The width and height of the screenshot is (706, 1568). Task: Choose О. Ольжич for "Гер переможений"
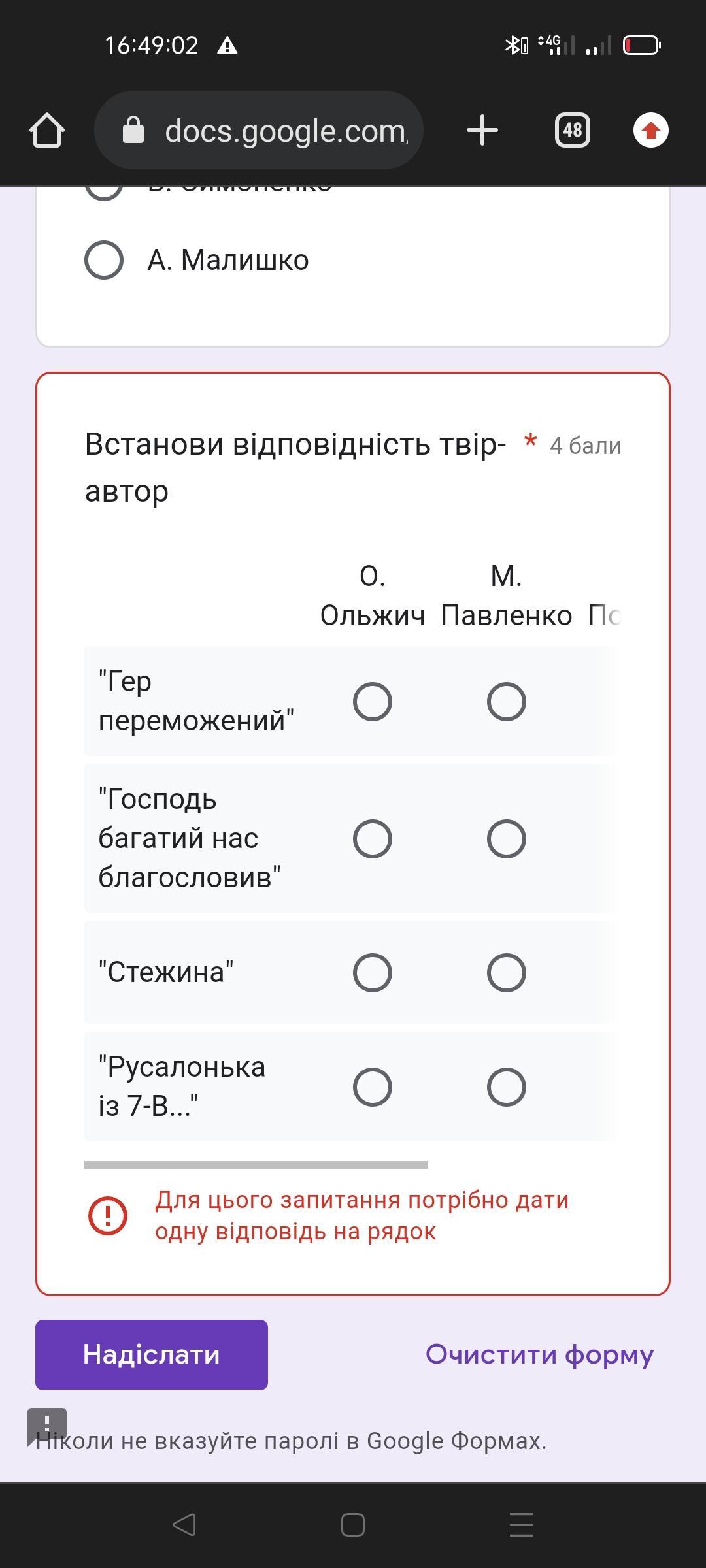(373, 702)
